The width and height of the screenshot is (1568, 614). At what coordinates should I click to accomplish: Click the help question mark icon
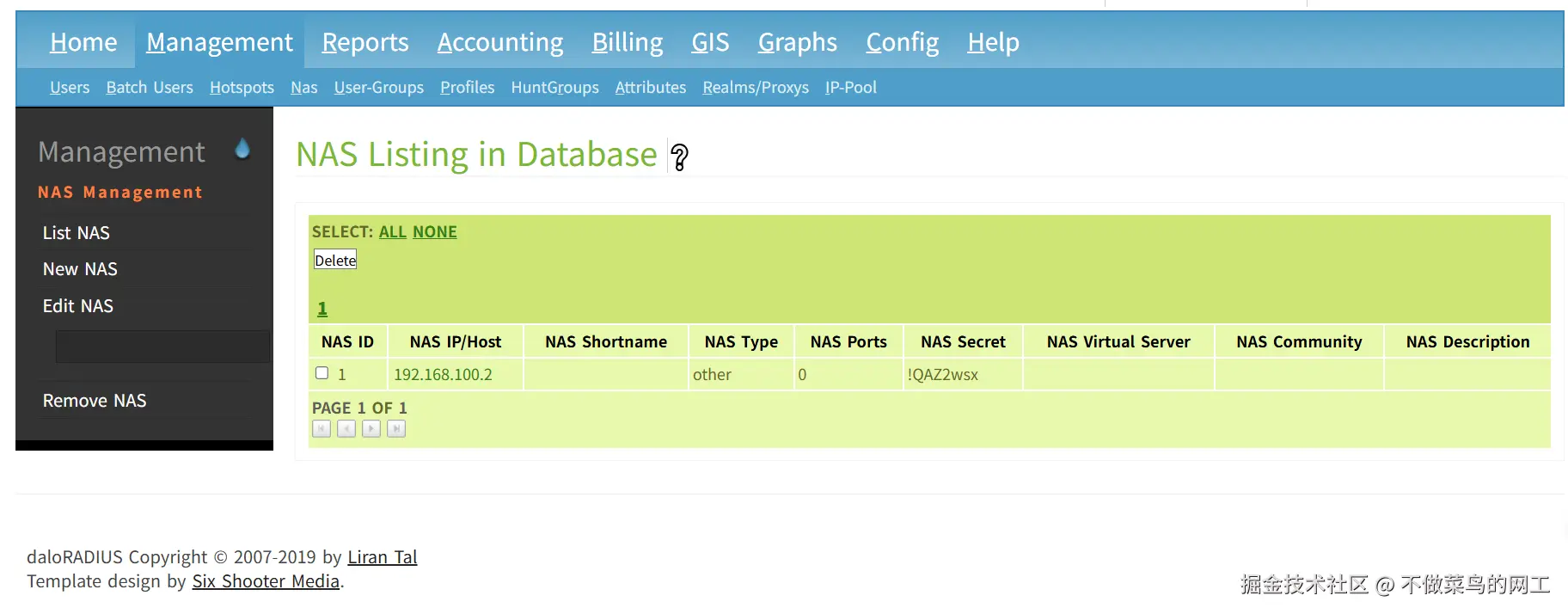tap(679, 157)
